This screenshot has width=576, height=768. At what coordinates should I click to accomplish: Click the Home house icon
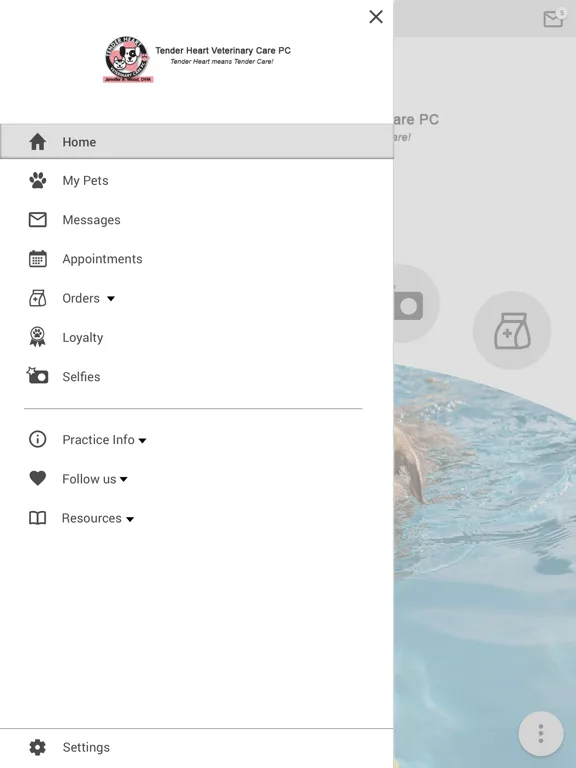(x=38, y=142)
